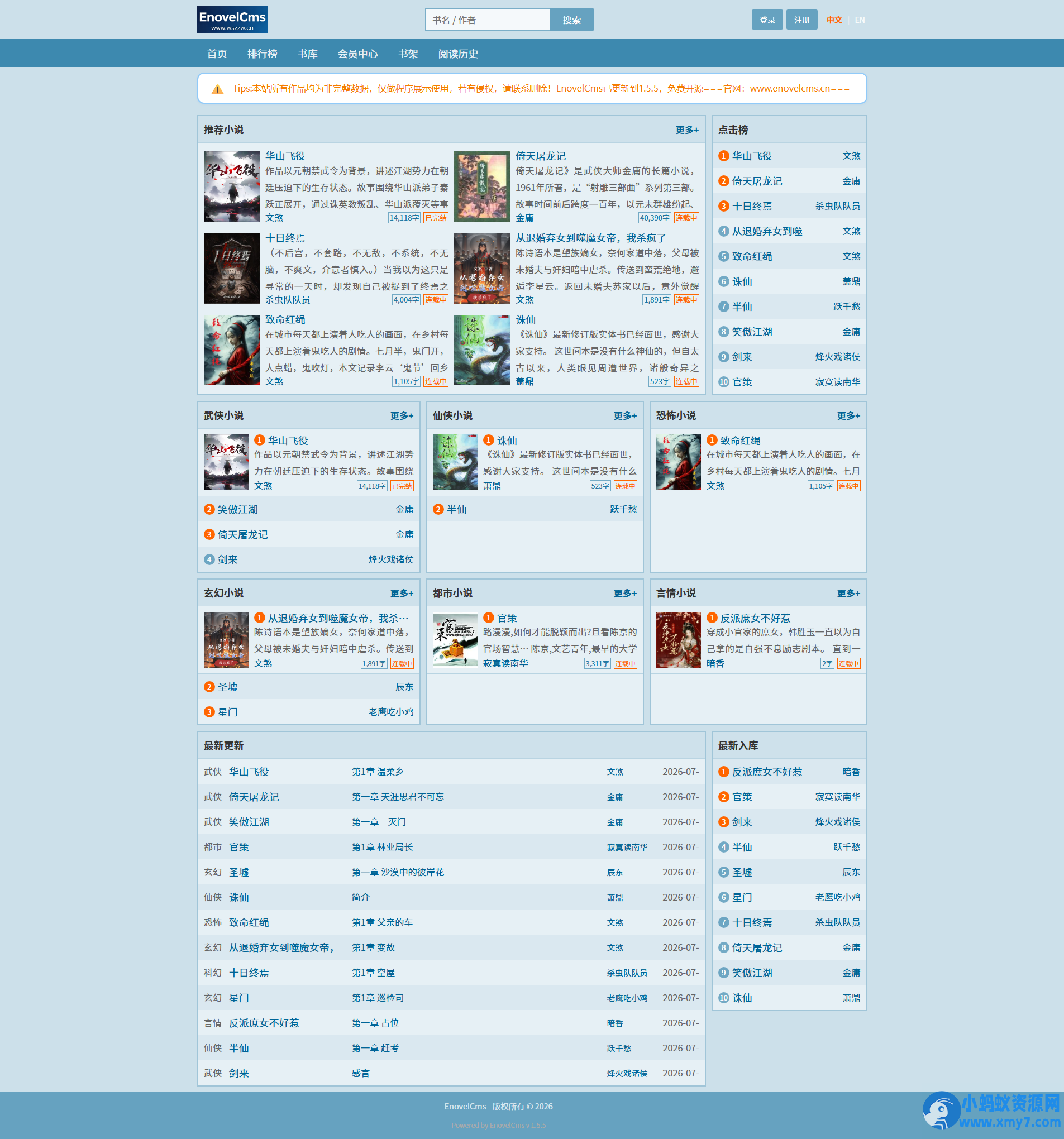Open the 注册 register button
This screenshot has width=1064, height=1139.
801,20
